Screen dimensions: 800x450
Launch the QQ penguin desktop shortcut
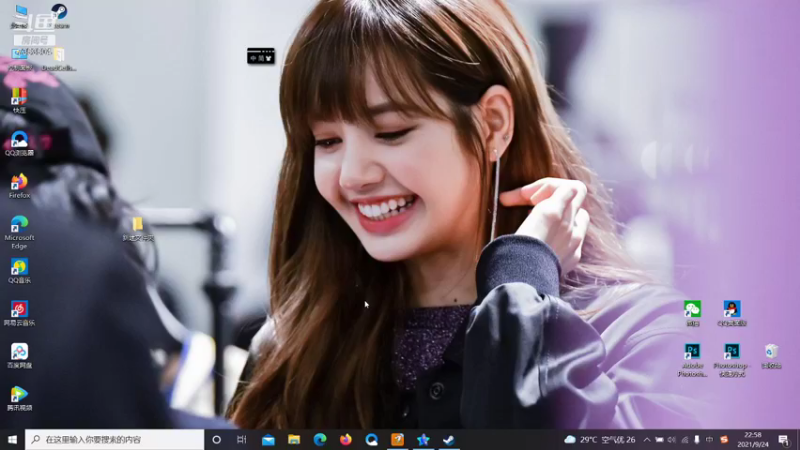click(x=732, y=313)
